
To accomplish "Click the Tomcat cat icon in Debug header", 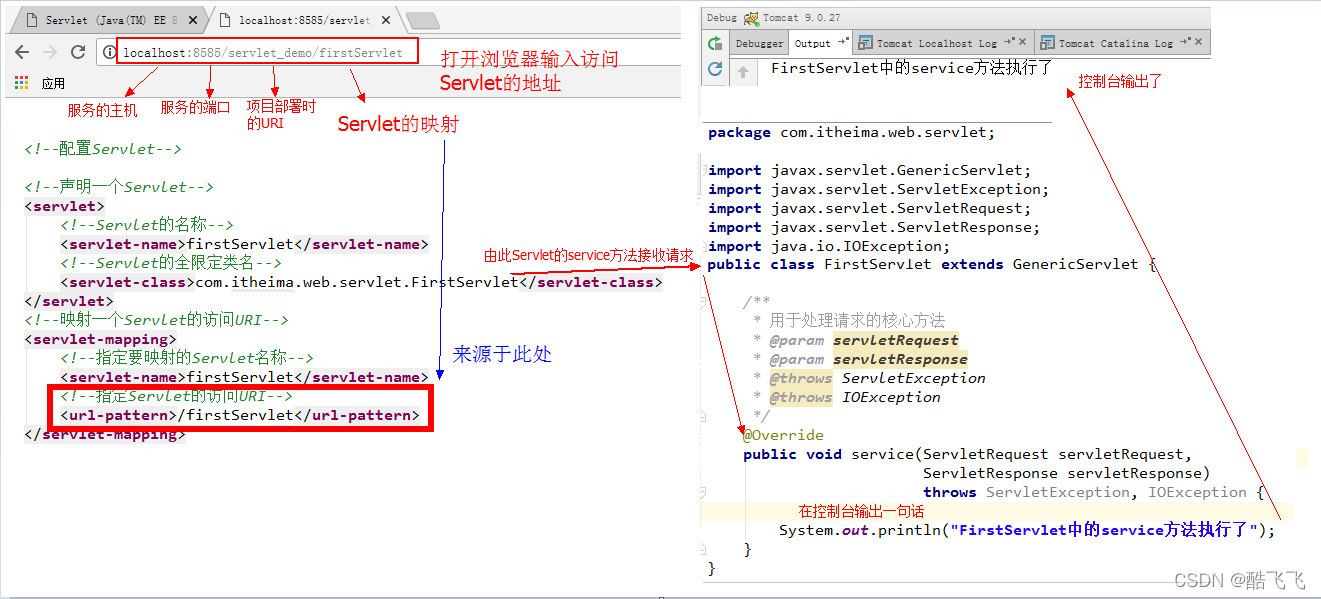I will pos(751,17).
